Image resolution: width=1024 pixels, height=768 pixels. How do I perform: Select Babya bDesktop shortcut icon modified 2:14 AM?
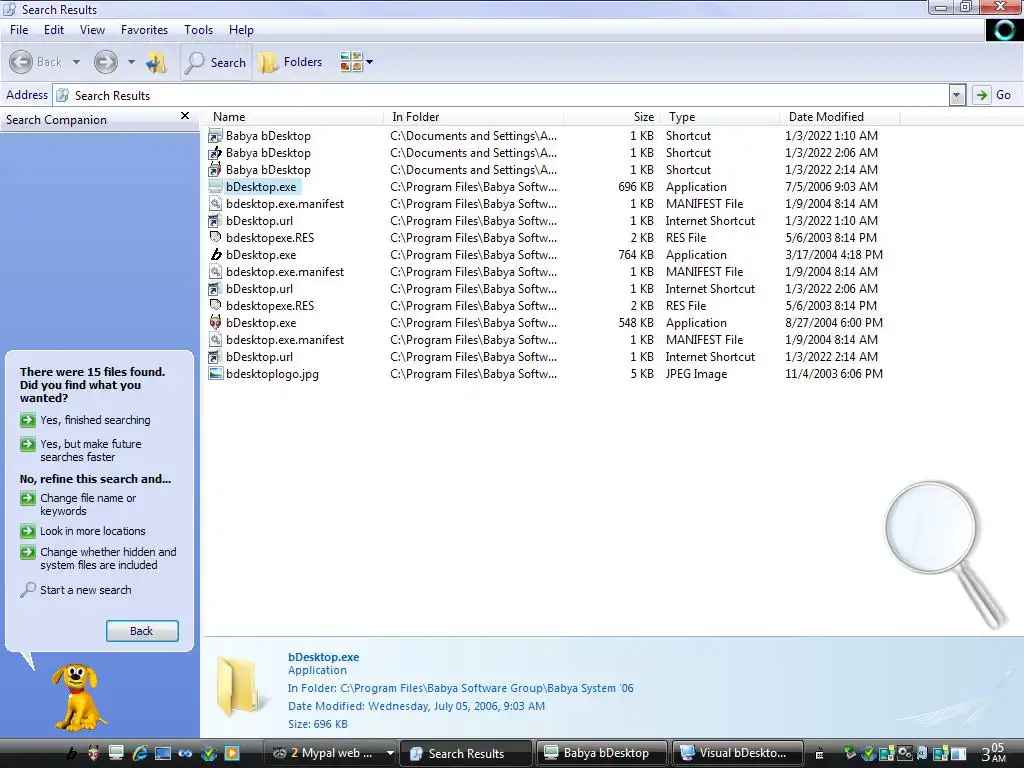point(215,170)
